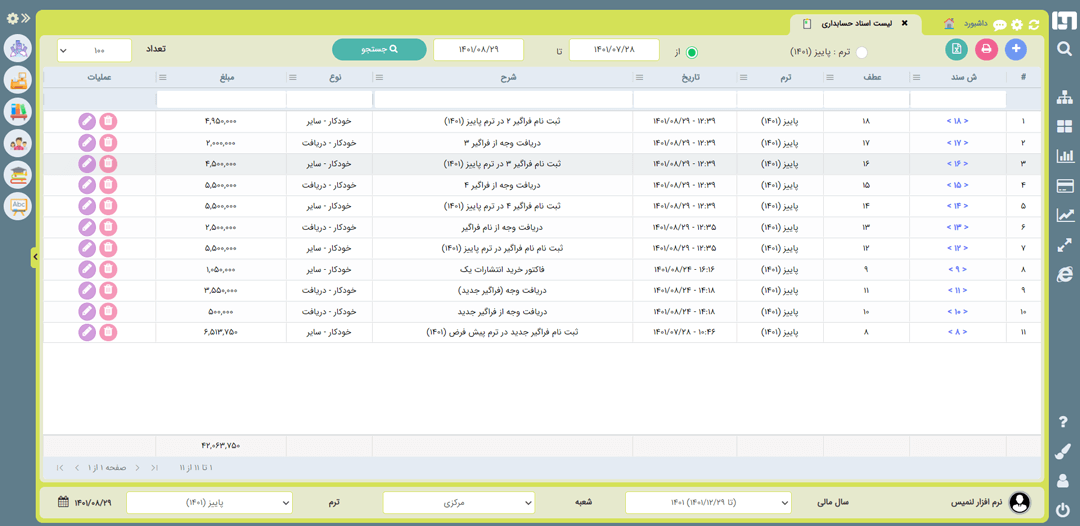Click the search magnifier in right sidebar
Image resolution: width=1080 pixels, height=526 pixels.
[1064, 48]
